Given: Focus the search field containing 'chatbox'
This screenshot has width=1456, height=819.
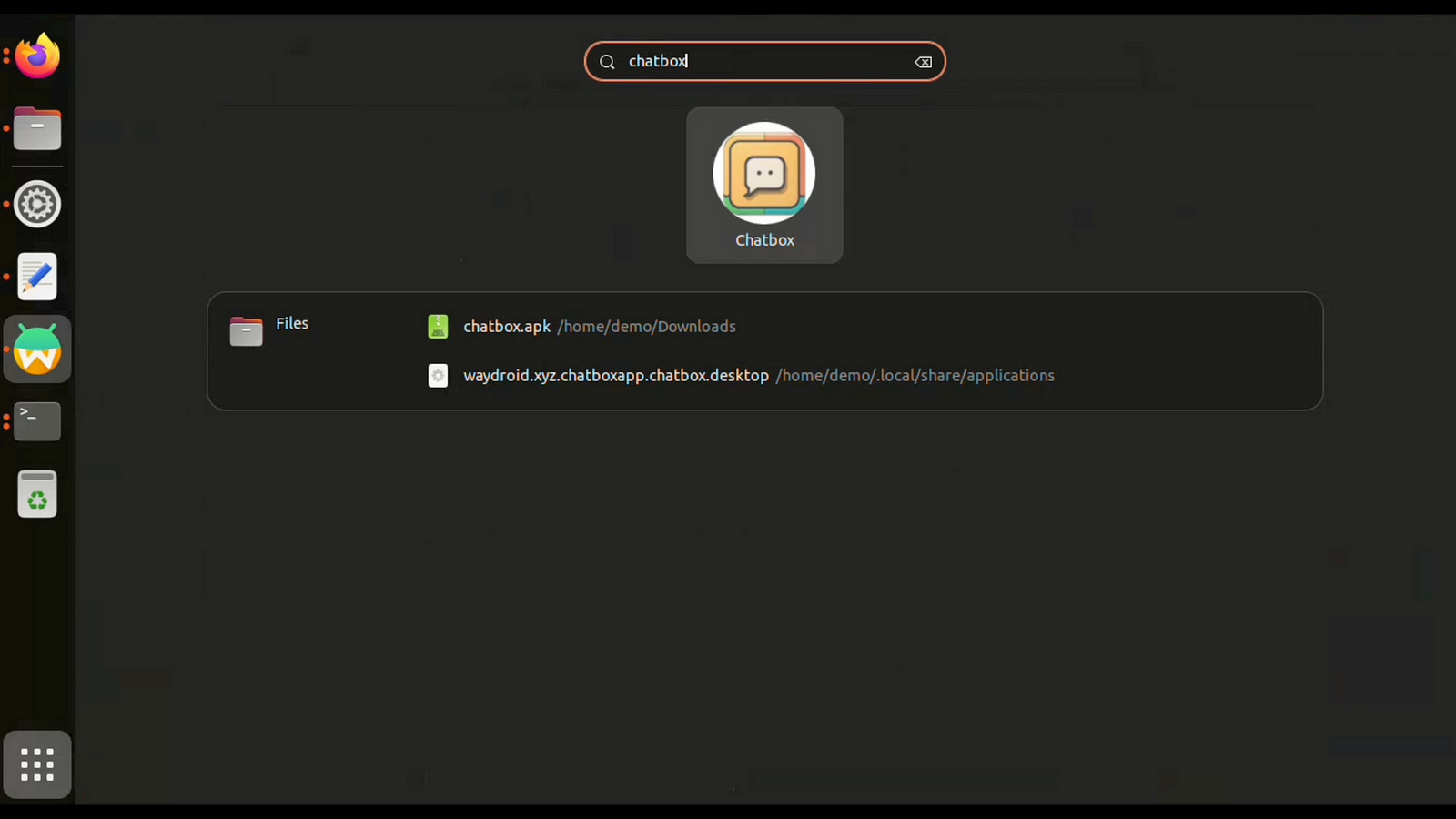Looking at the screenshot, I should (764, 62).
